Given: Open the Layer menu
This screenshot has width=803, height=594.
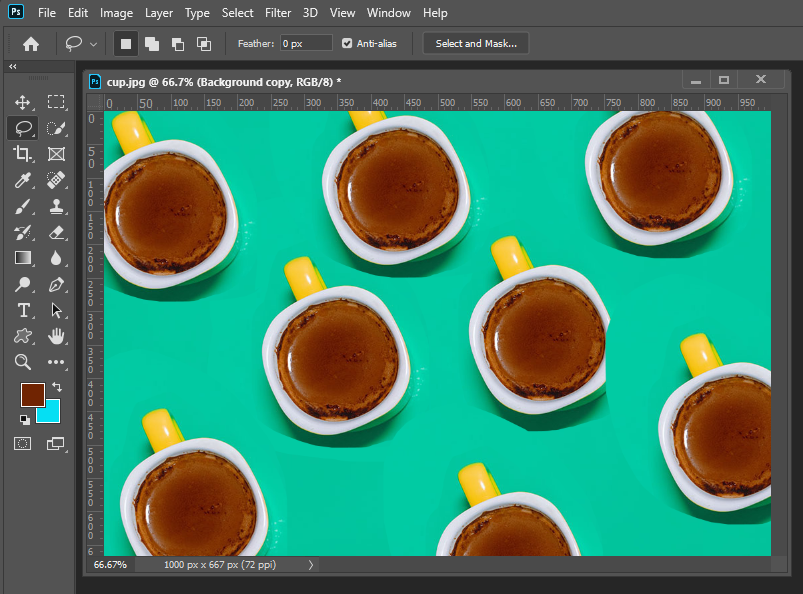Looking at the screenshot, I should point(158,13).
